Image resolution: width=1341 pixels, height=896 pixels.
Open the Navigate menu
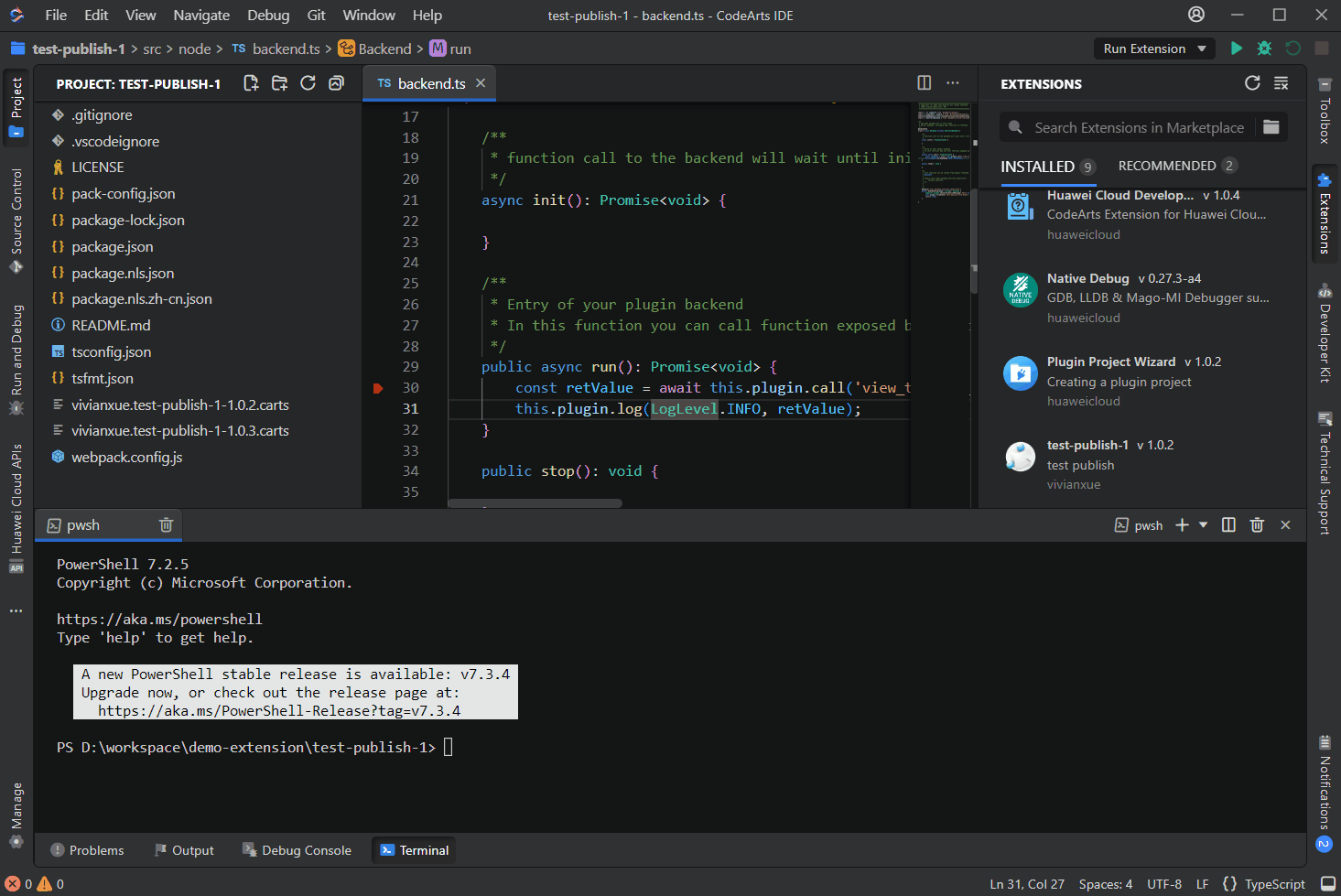tap(201, 15)
